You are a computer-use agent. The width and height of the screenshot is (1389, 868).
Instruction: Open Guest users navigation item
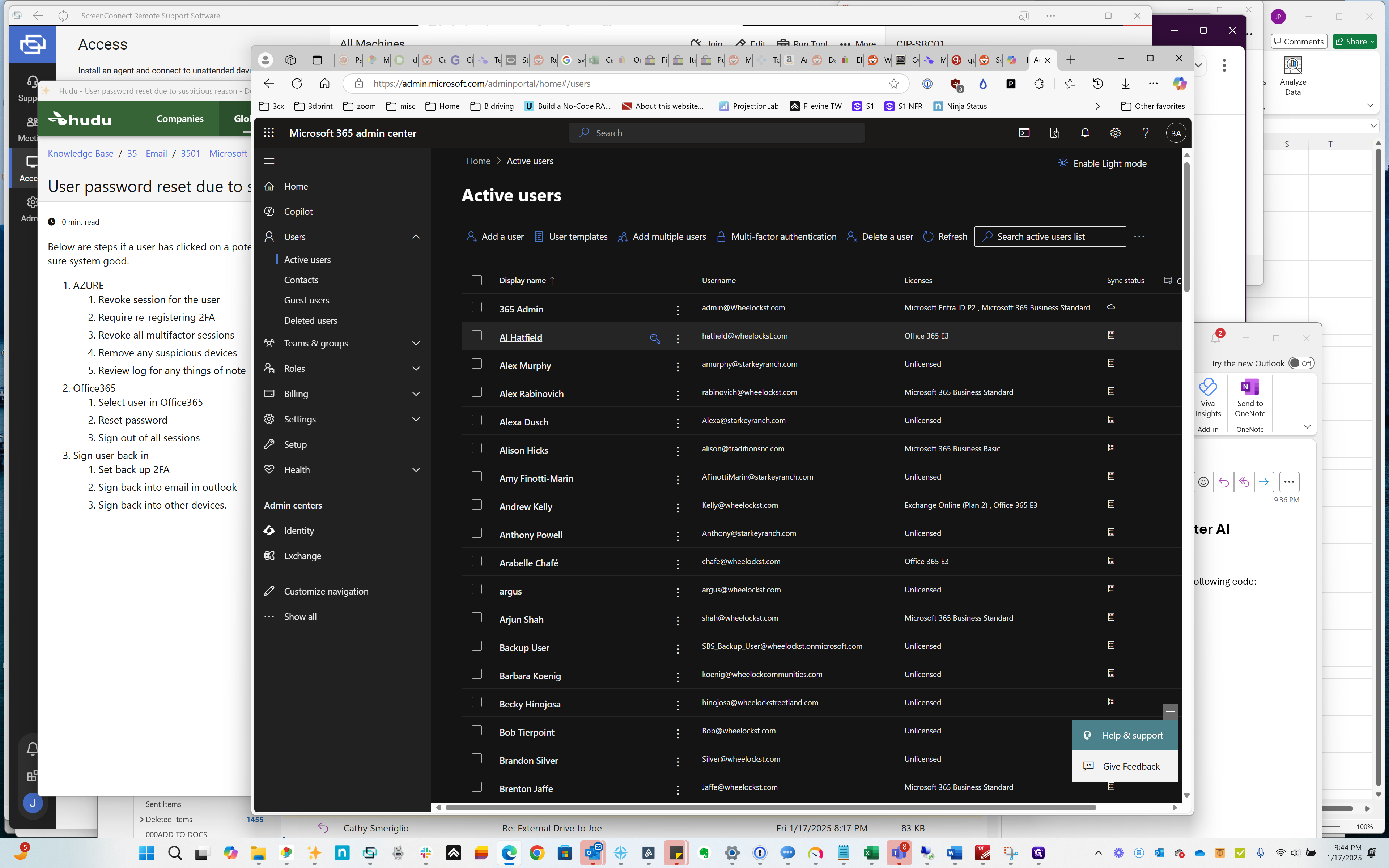[x=306, y=300]
